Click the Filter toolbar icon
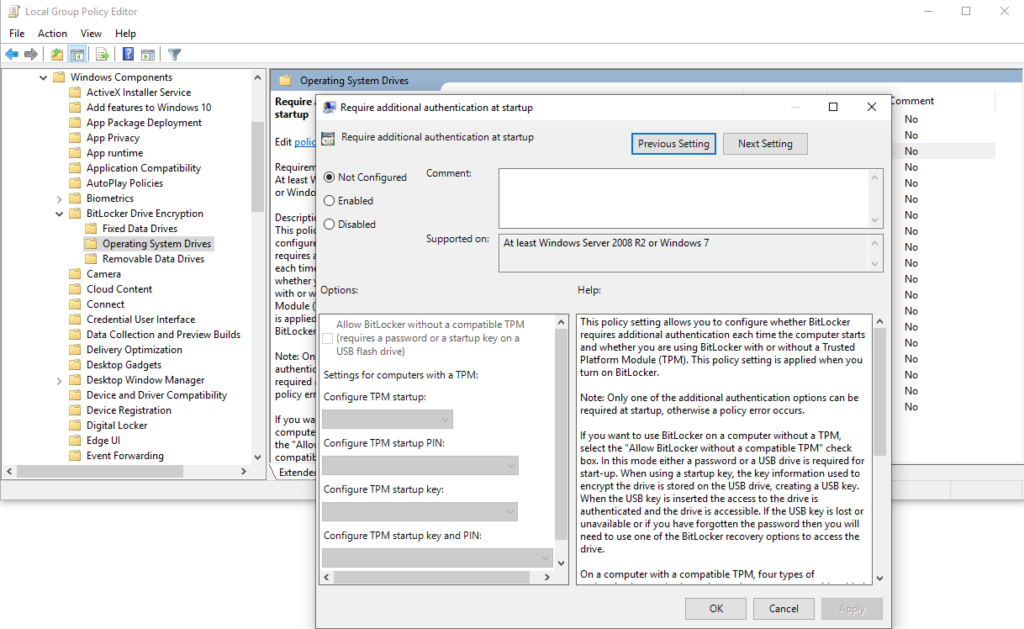The width and height of the screenshot is (1024, 629). (173, 54)
